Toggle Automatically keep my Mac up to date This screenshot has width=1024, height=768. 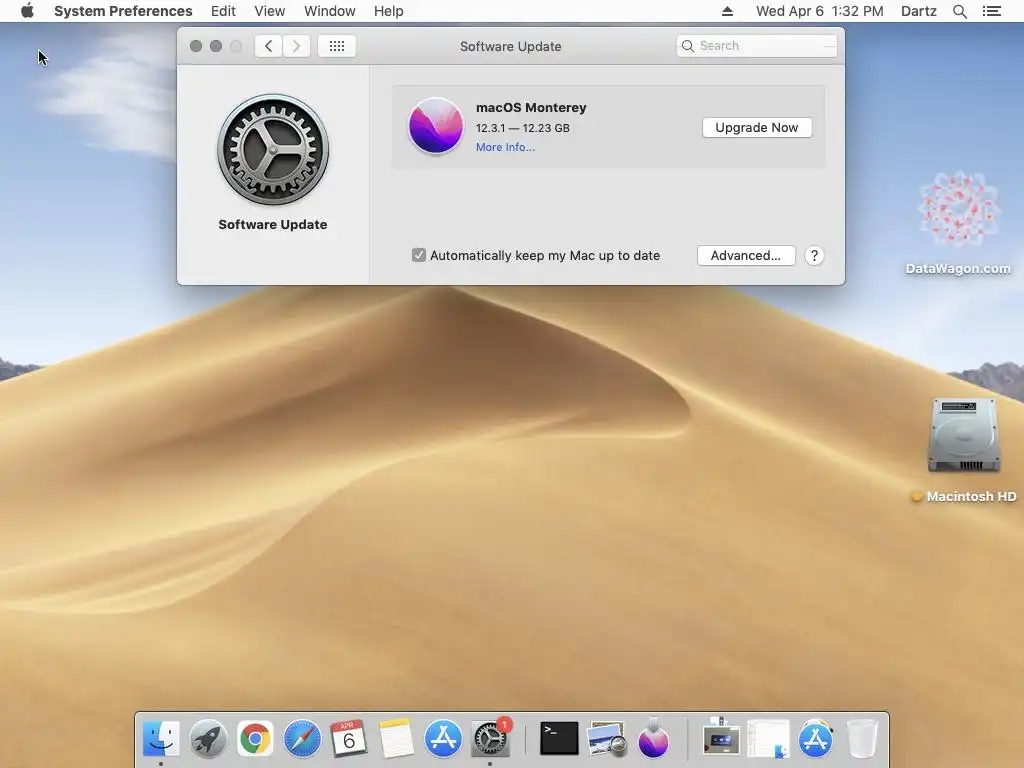coord(419,255)
